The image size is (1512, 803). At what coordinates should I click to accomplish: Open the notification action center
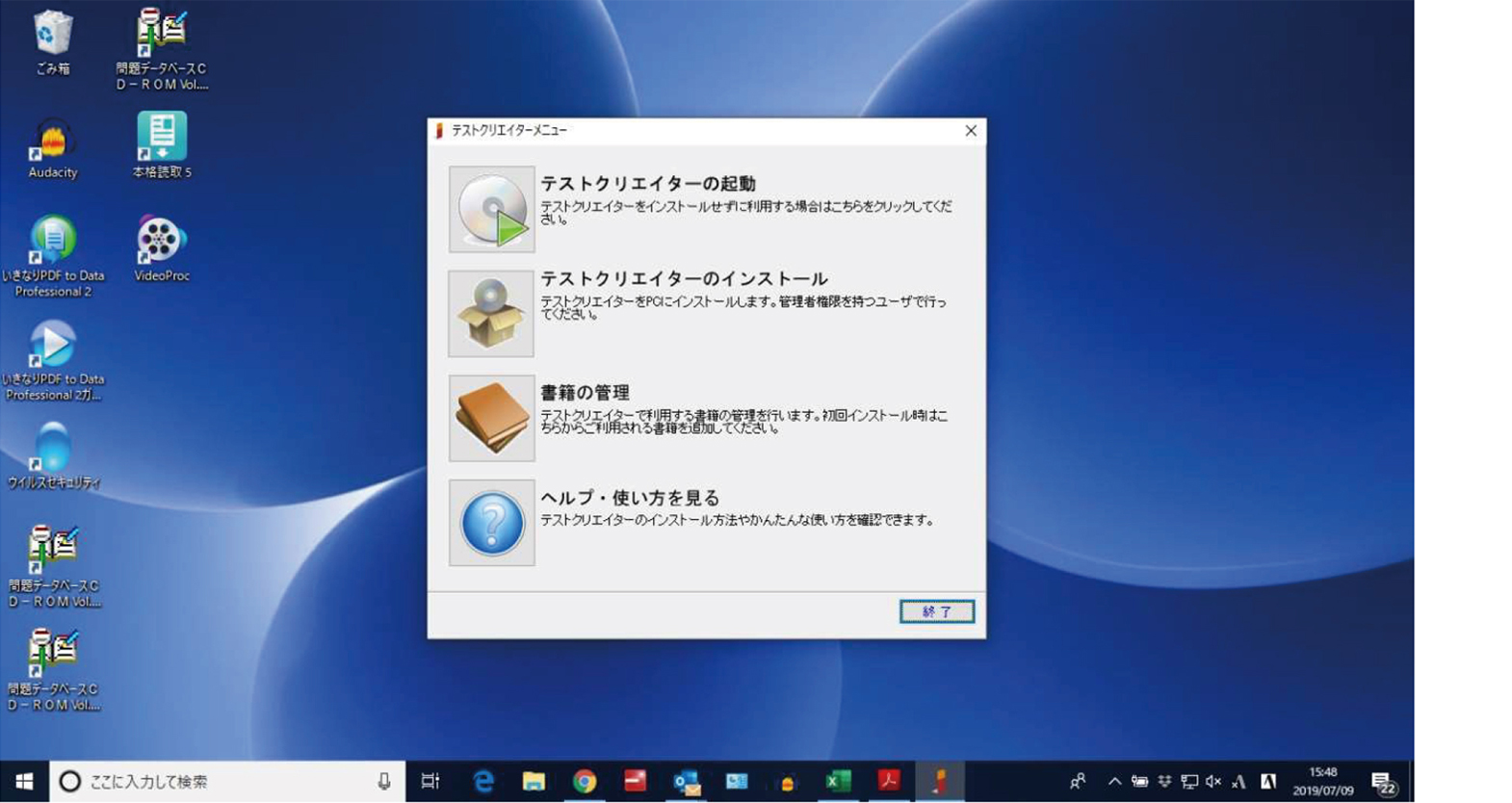1384,783
